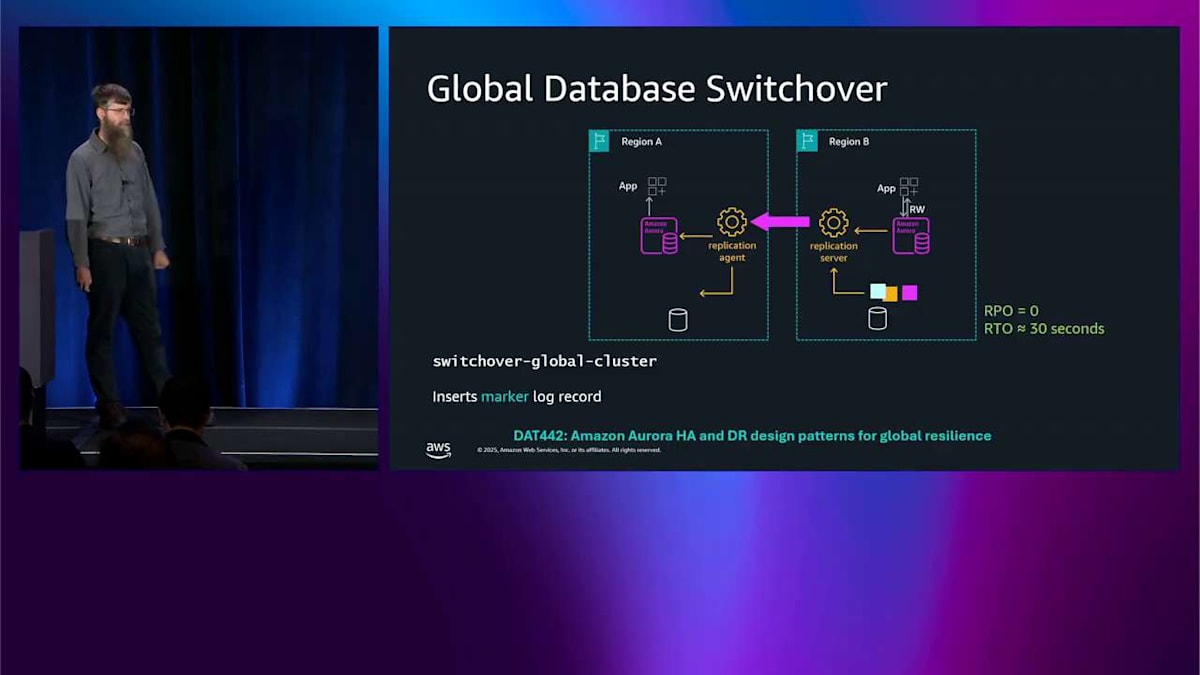
Task: Click the "RPO = 0" text
Action: tap(1011, 311)
